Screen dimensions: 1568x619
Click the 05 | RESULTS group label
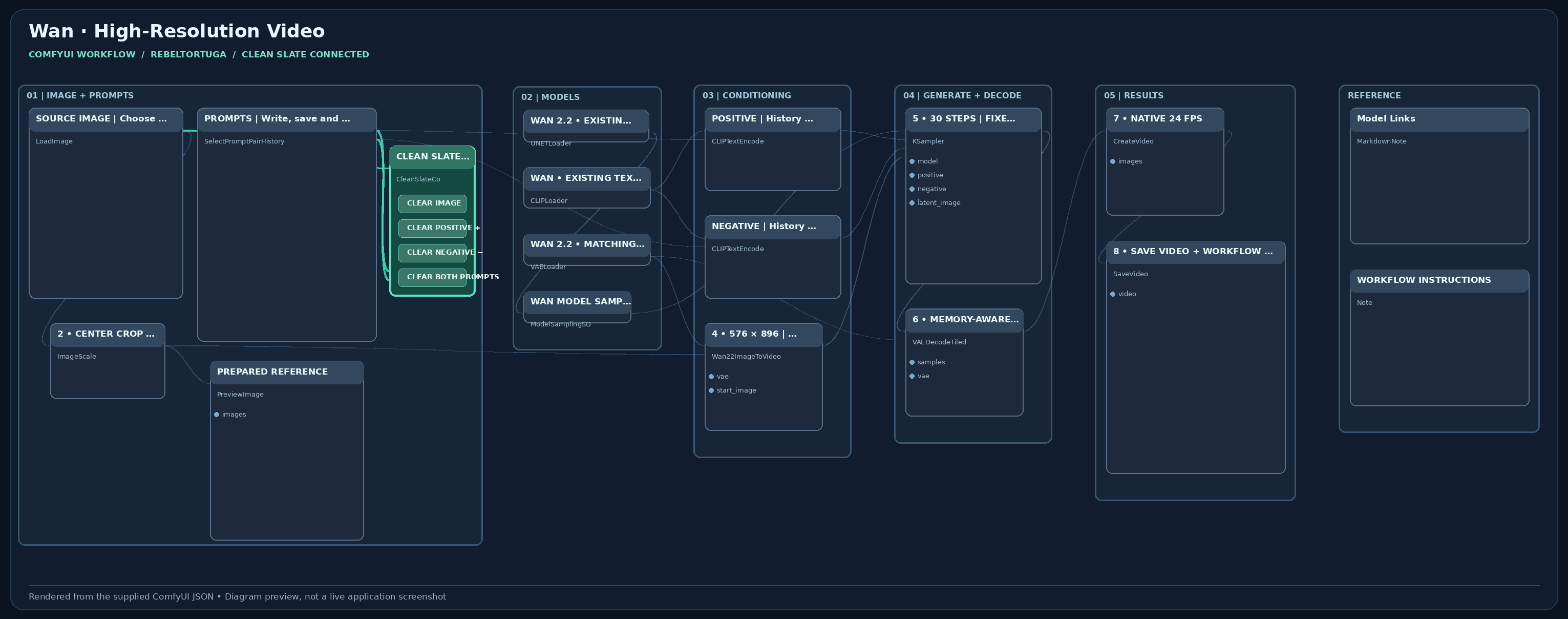pos(1133,96)
